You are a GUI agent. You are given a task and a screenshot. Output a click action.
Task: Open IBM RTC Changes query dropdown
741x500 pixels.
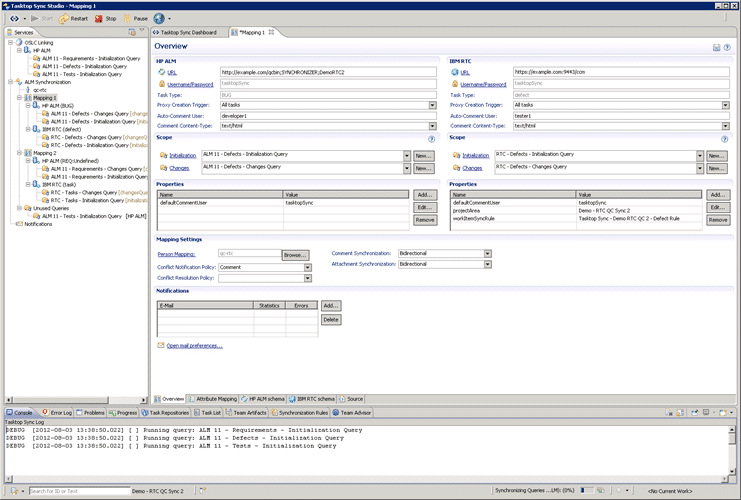coord(700,168)
